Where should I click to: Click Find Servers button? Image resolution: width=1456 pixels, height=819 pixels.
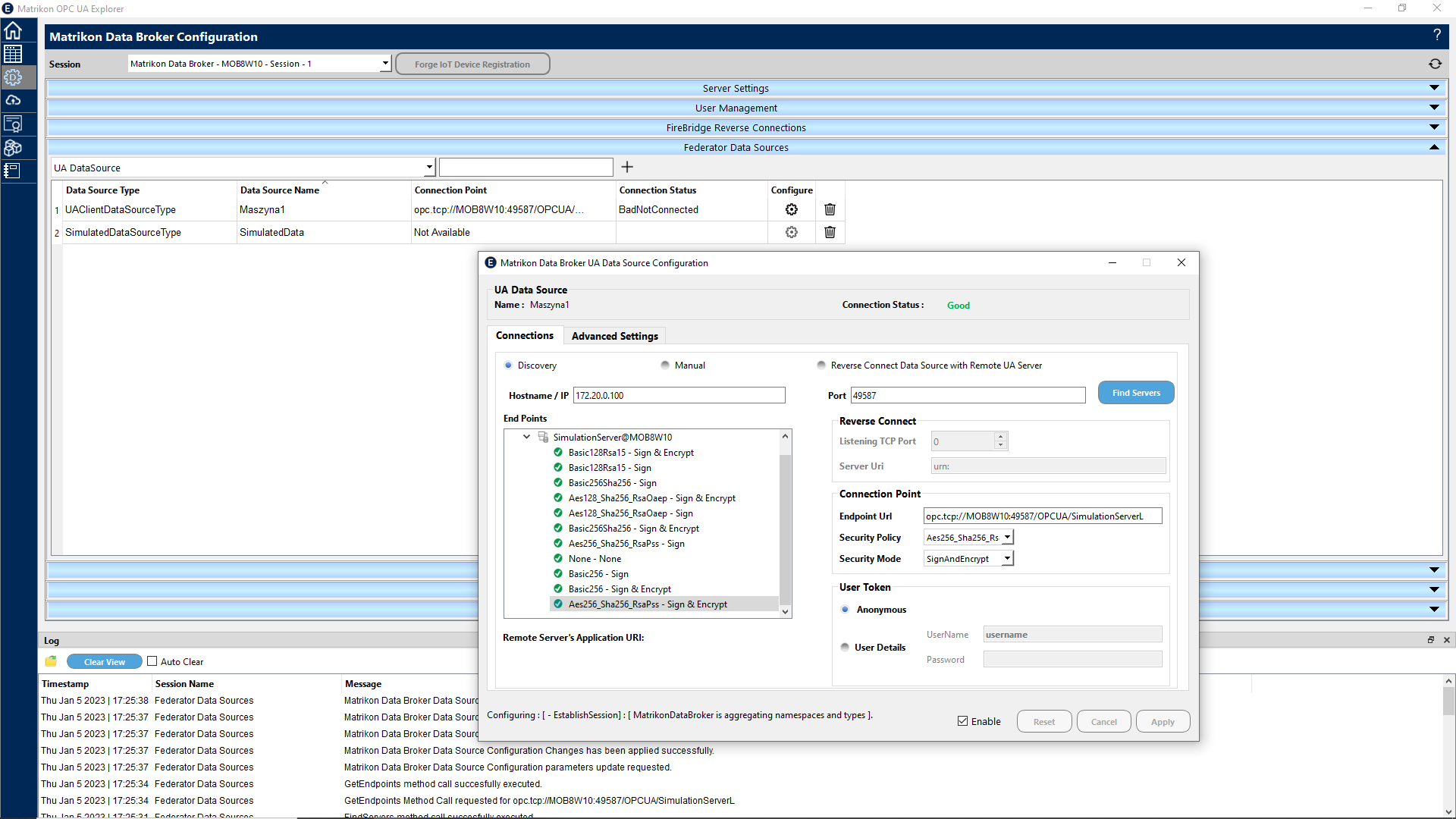point(1136,393)
